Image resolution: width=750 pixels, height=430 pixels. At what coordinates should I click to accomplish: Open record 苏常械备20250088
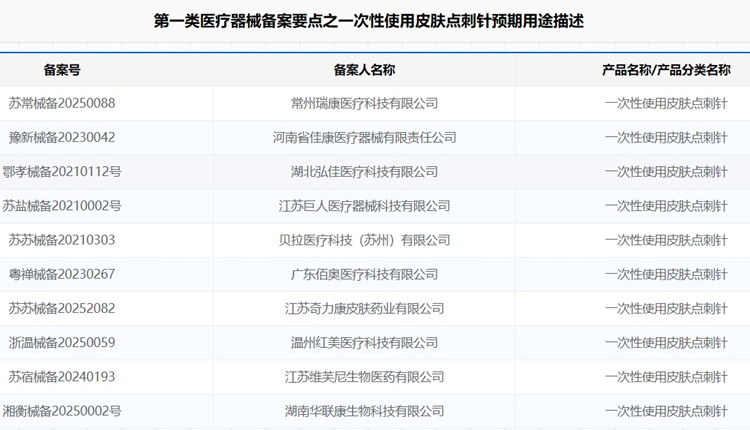click(62, 103)
